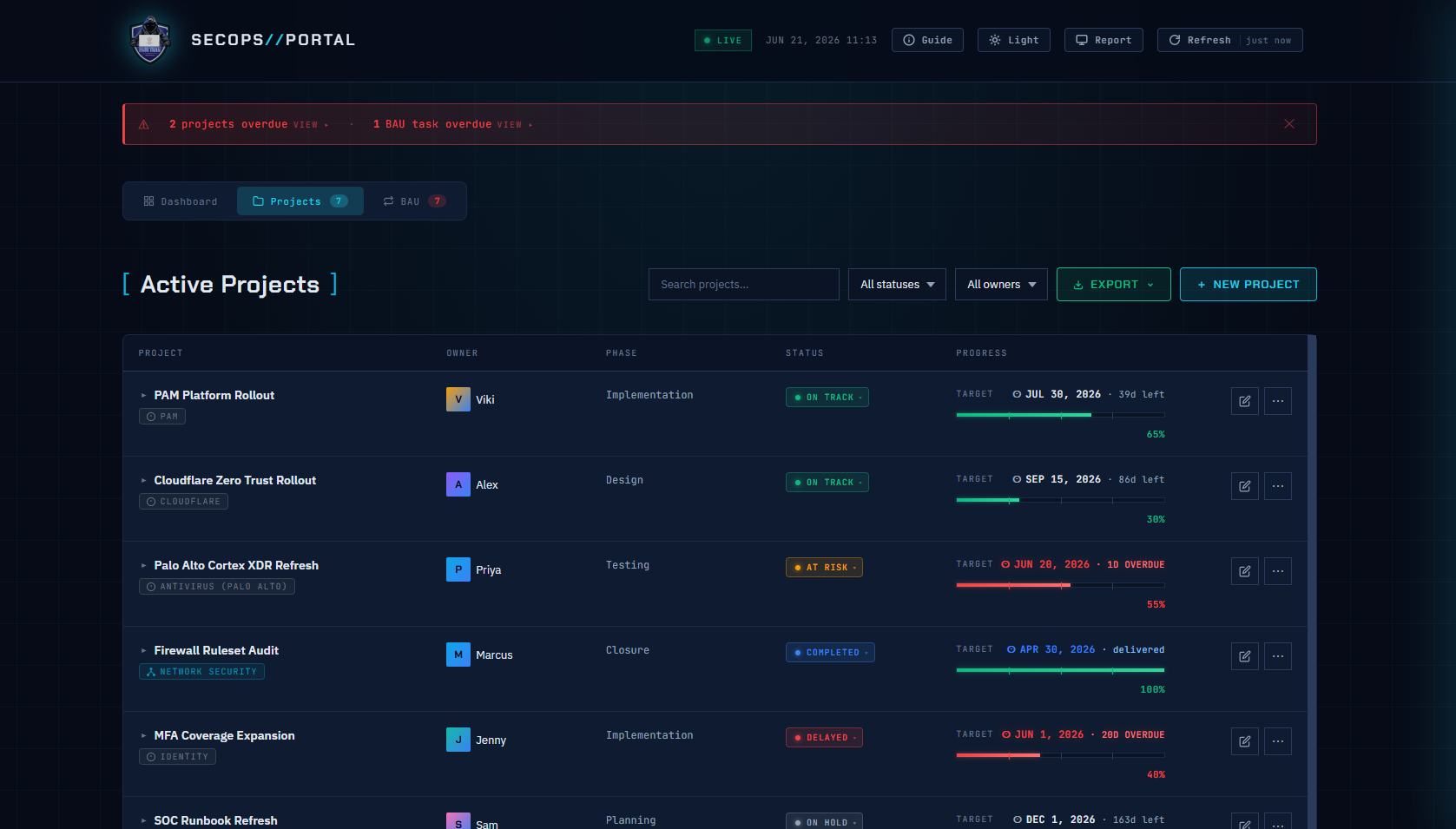1456x829 pixels.
Task: Change MFA Coverage Expansion DELAYED status
Action: tap(824, 738)
